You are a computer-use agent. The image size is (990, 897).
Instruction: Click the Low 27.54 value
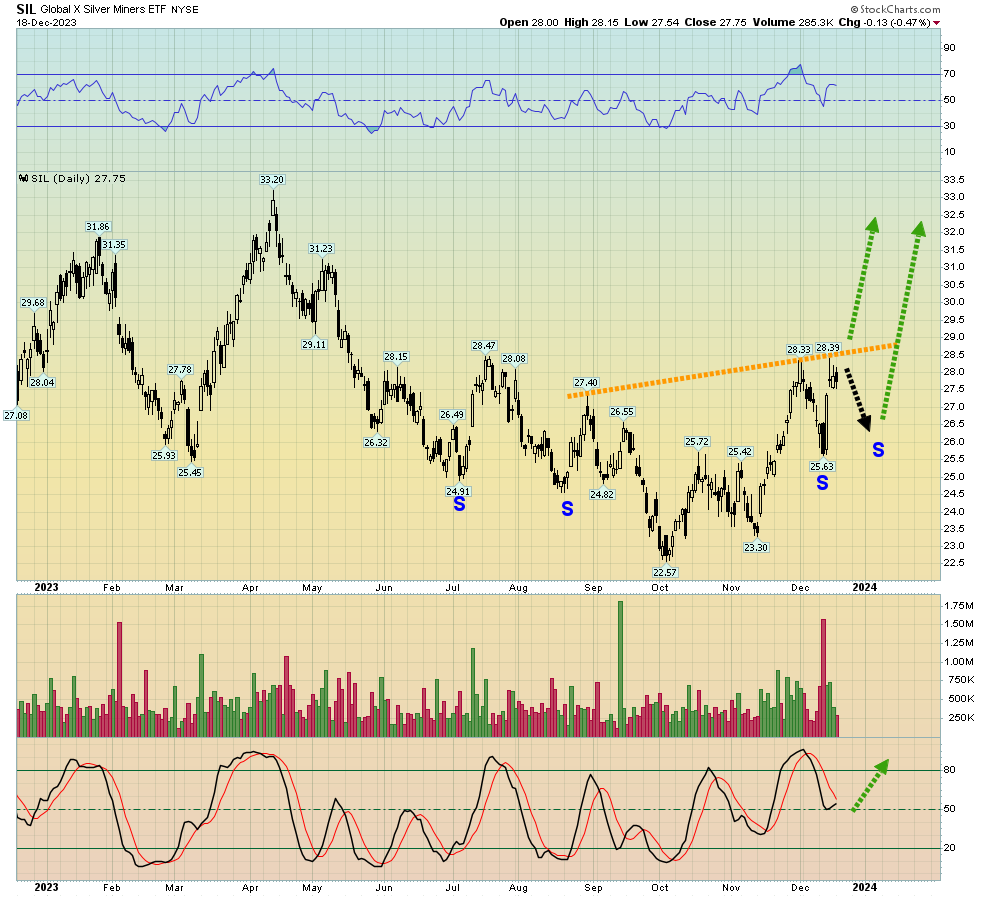652,22
